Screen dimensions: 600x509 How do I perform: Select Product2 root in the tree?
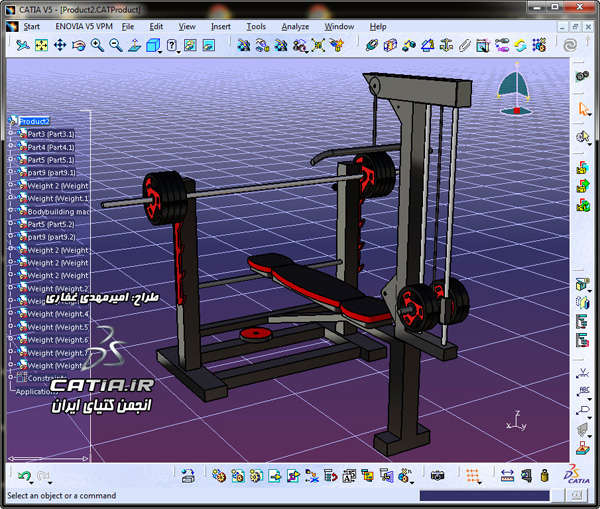click(34, 121)
